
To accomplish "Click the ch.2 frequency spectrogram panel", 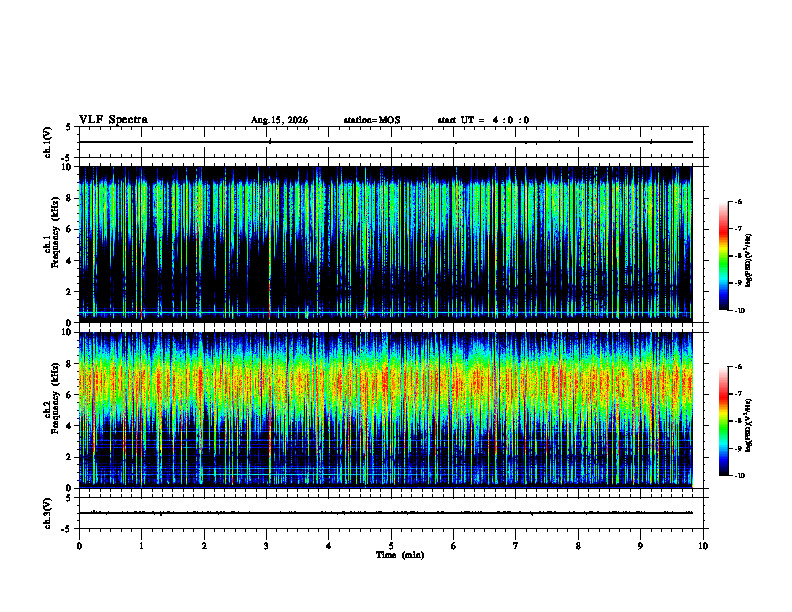I will (385, 410).
